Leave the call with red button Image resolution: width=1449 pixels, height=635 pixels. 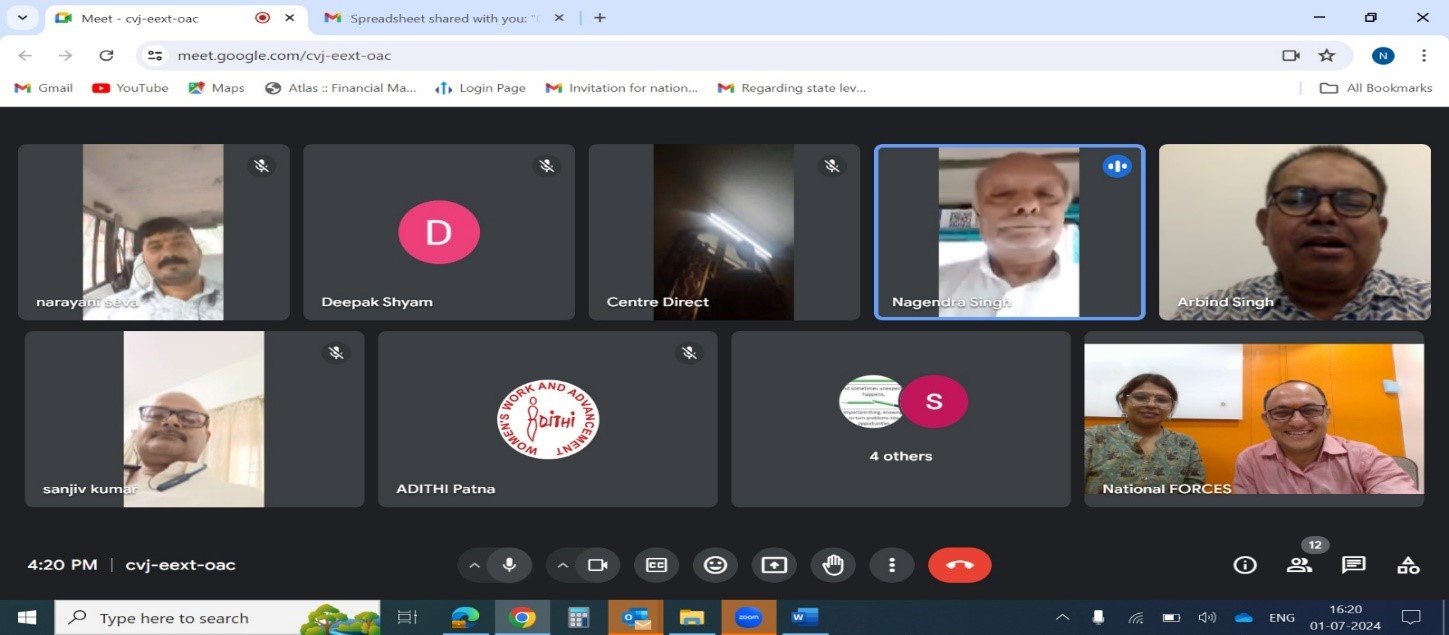point(959,565)
